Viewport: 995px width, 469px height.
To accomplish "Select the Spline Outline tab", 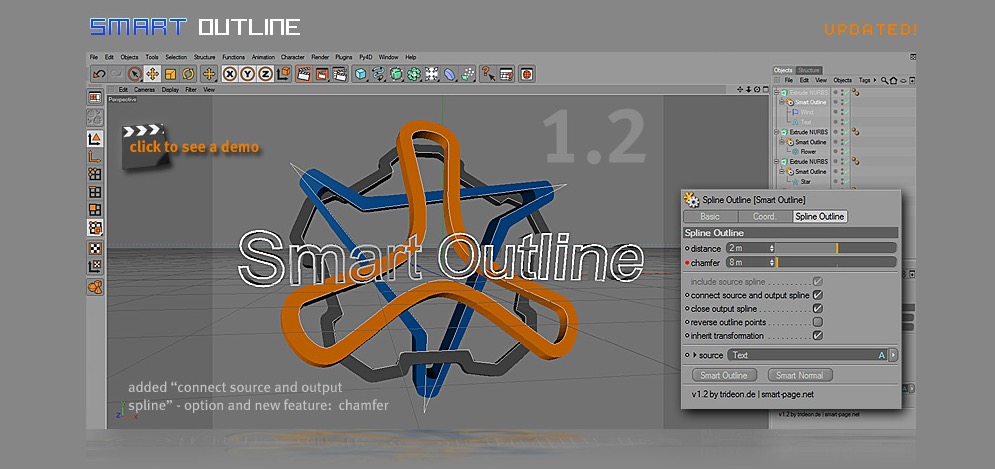I will [x=820, y=216].
